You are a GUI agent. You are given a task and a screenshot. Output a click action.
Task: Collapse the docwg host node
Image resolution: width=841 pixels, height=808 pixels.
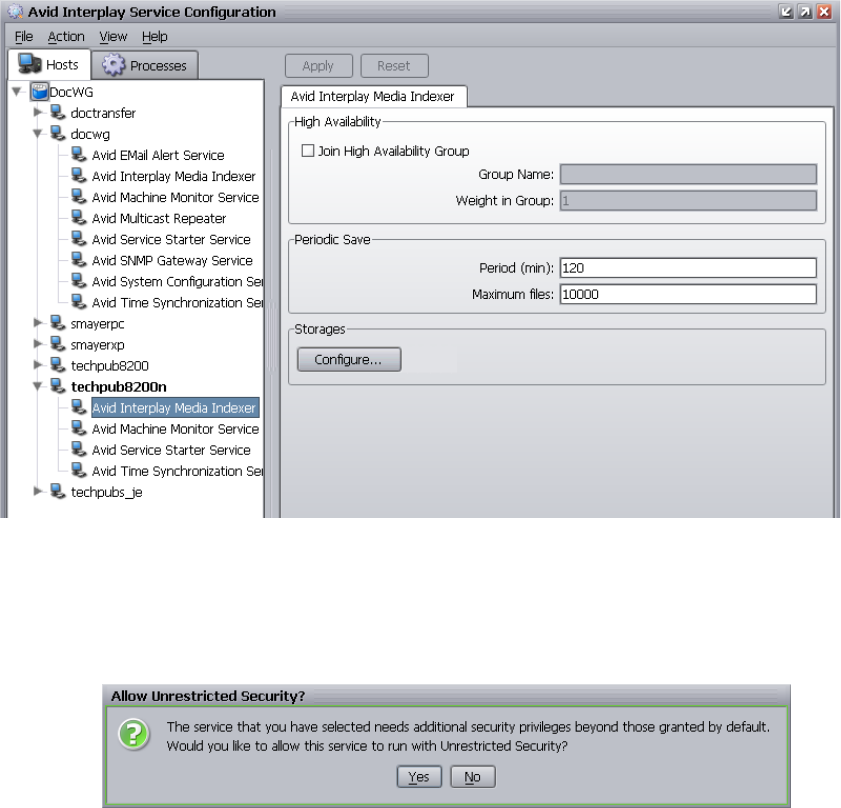[38, 134]
